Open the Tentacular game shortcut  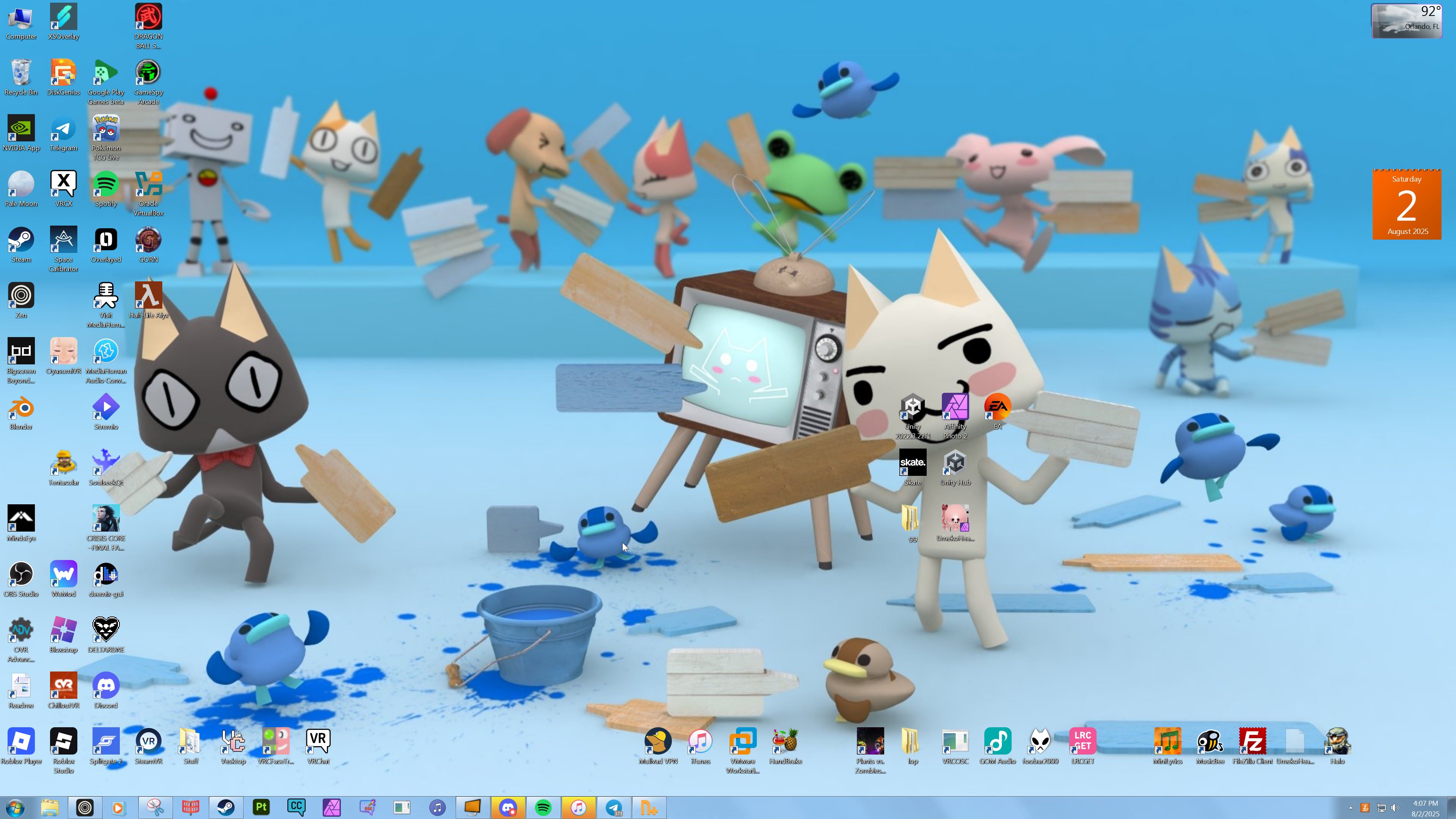pos(63,468)
